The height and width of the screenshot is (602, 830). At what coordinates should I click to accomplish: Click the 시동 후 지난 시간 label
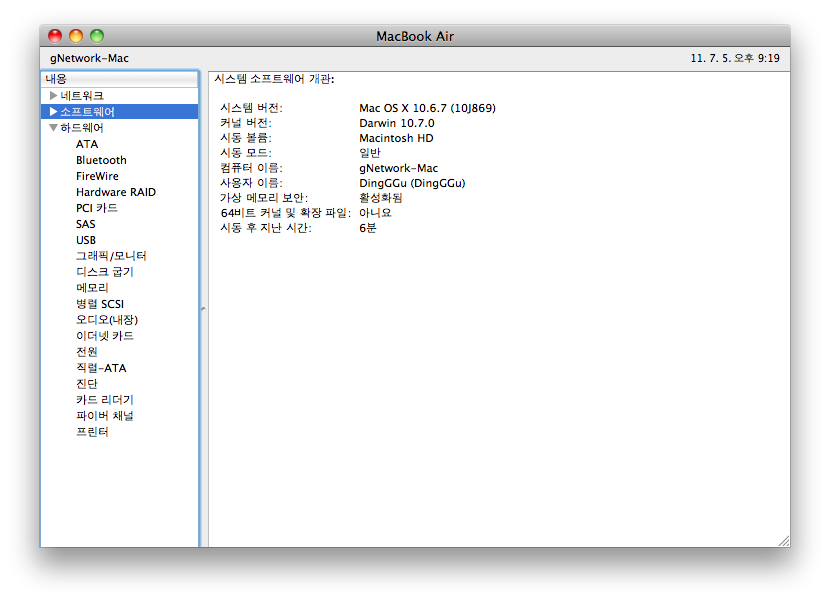266,228
